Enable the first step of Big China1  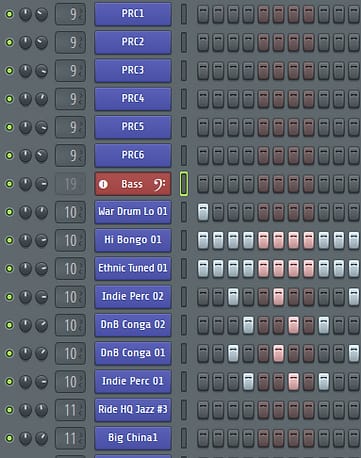click(x=203, y=438)
